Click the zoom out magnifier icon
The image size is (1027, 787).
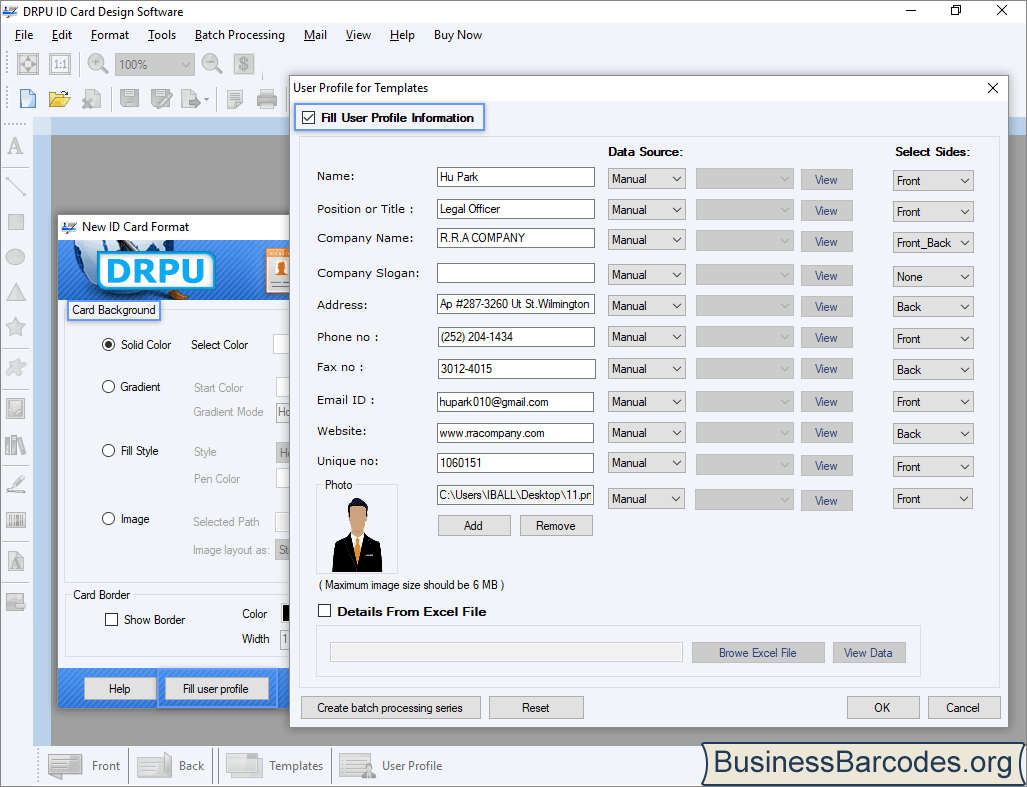[x=212, y=64]
